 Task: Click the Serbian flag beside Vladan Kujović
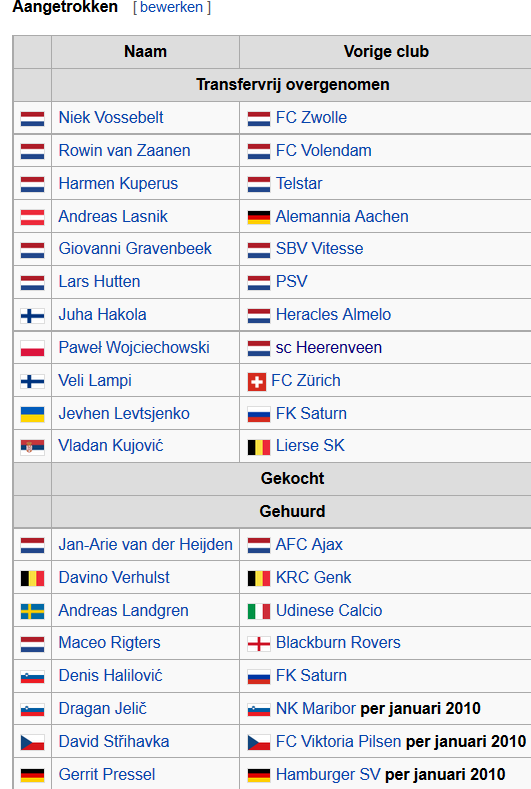(x=32, y=446)
